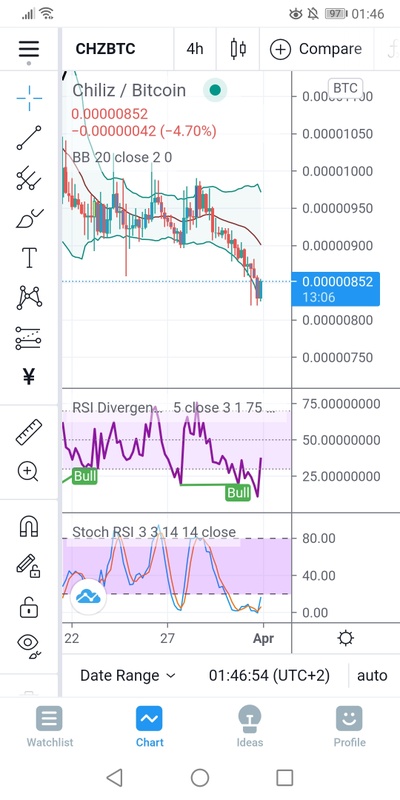
Task: Click the current price label 0.00000852
Action: pyautogui.click(x=336, y=289)
